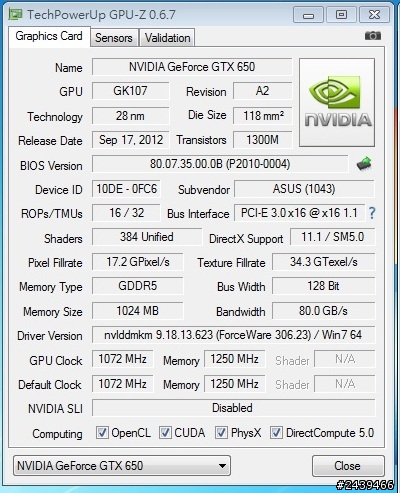Click the Computing label
Viewport: 400px width, 493px height.
pos(57,434)
